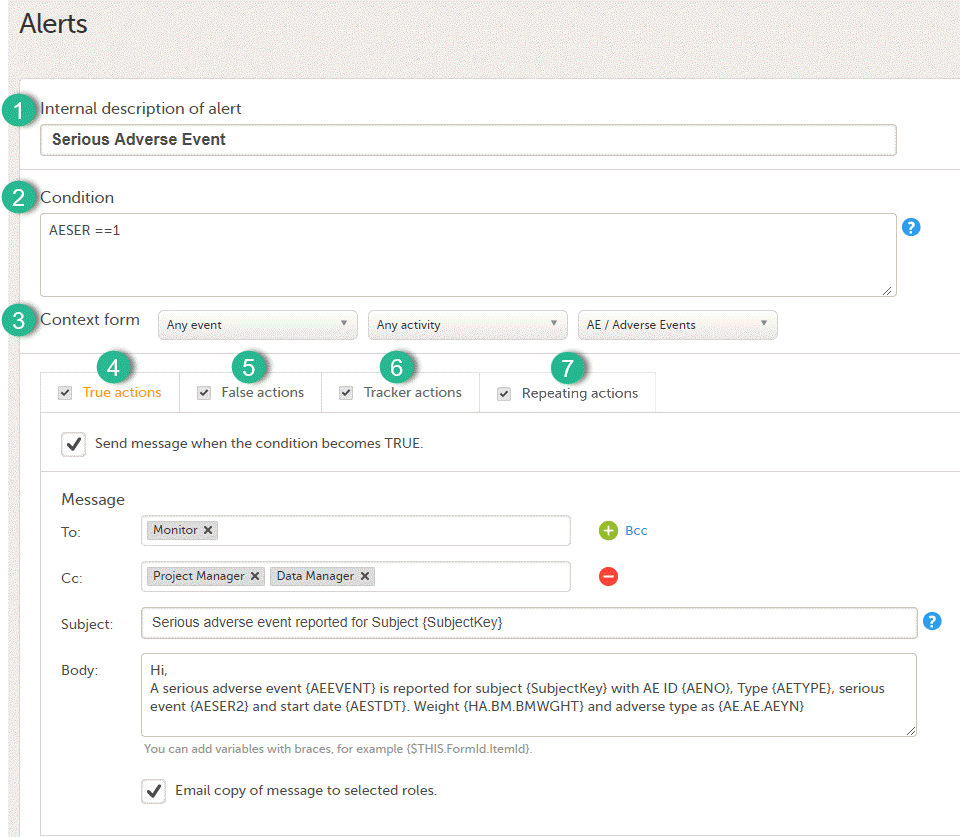This screenshot has width=960, height=837.
Task: Add a Bcc recipient with the green plus
Action: pyautogui.click(x=608, y=530)
